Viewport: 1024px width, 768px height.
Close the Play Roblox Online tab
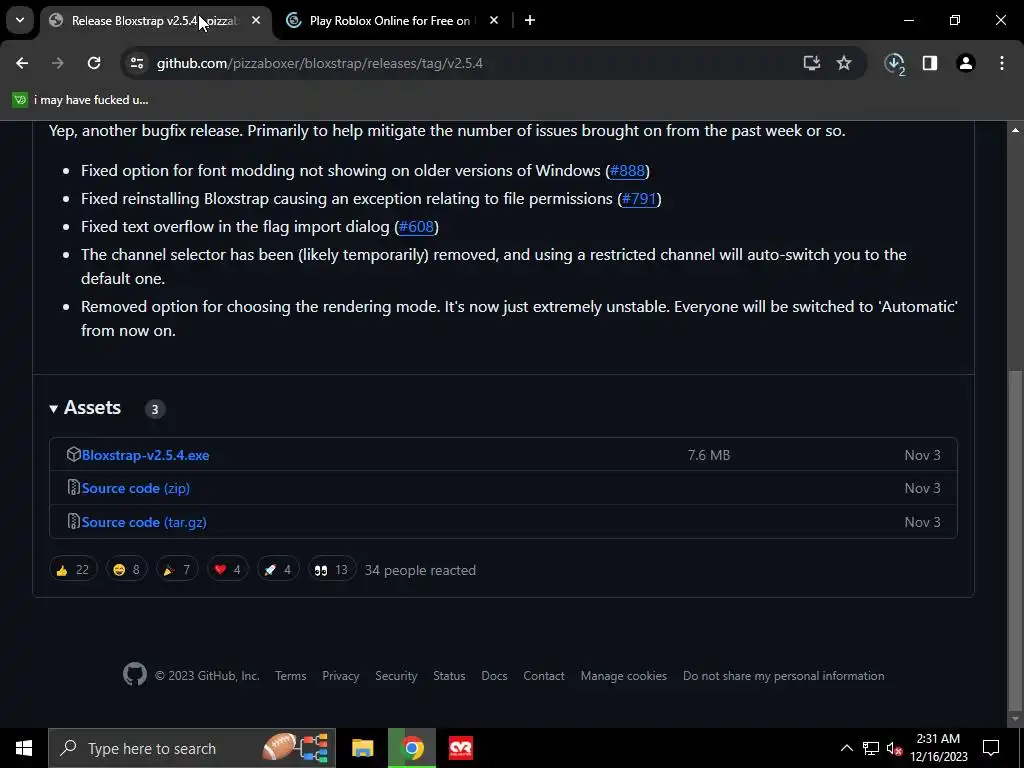tap(494, 21)
